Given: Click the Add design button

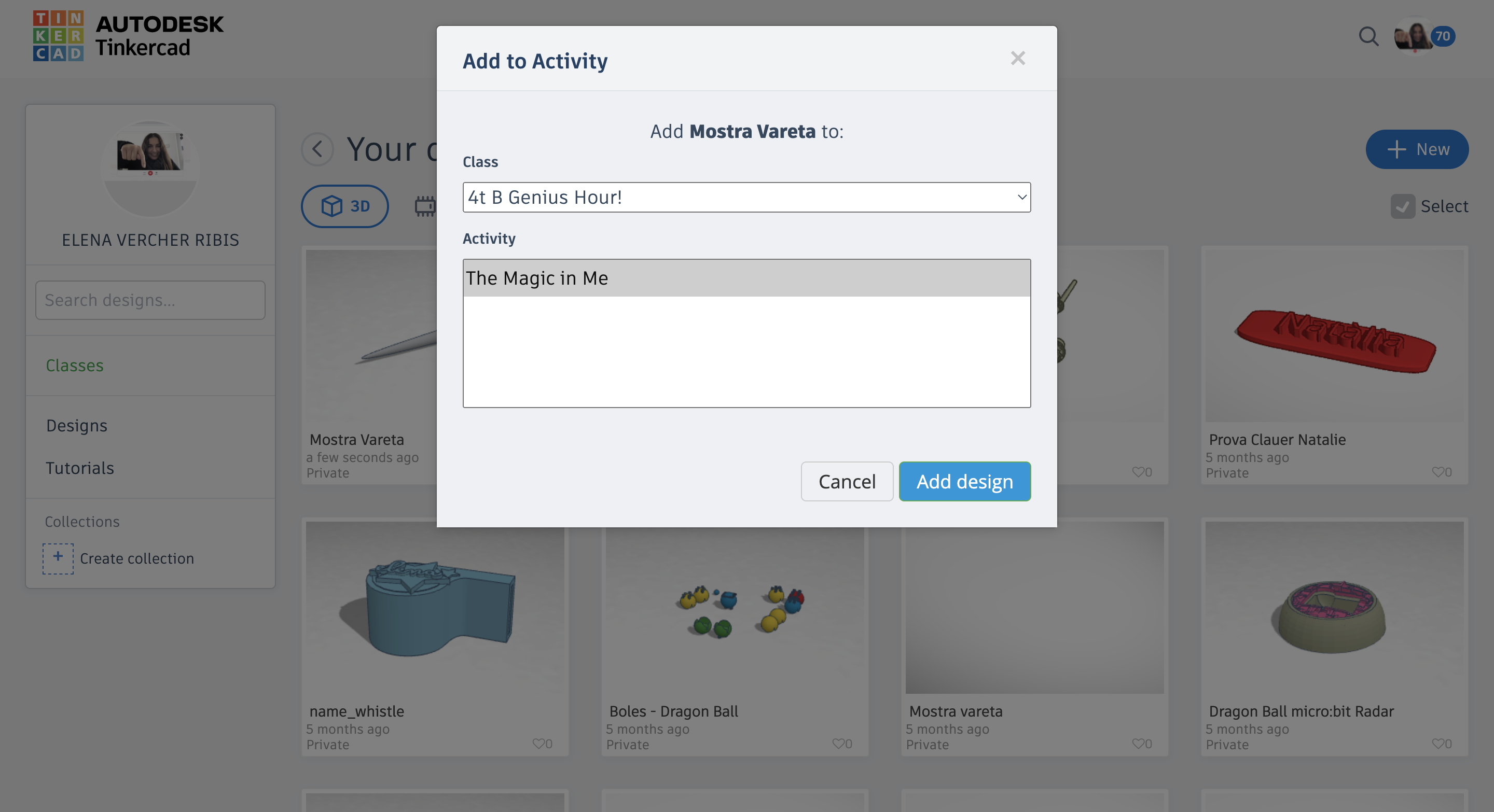Looking at the screenshot, I should [964, 481].
